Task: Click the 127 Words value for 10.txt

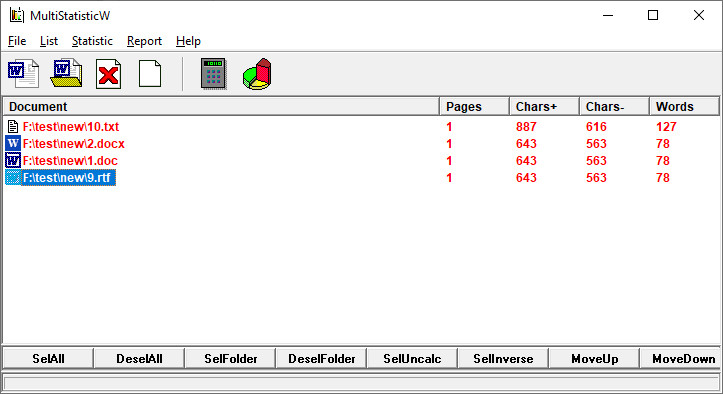Action: tap(666, 126)
